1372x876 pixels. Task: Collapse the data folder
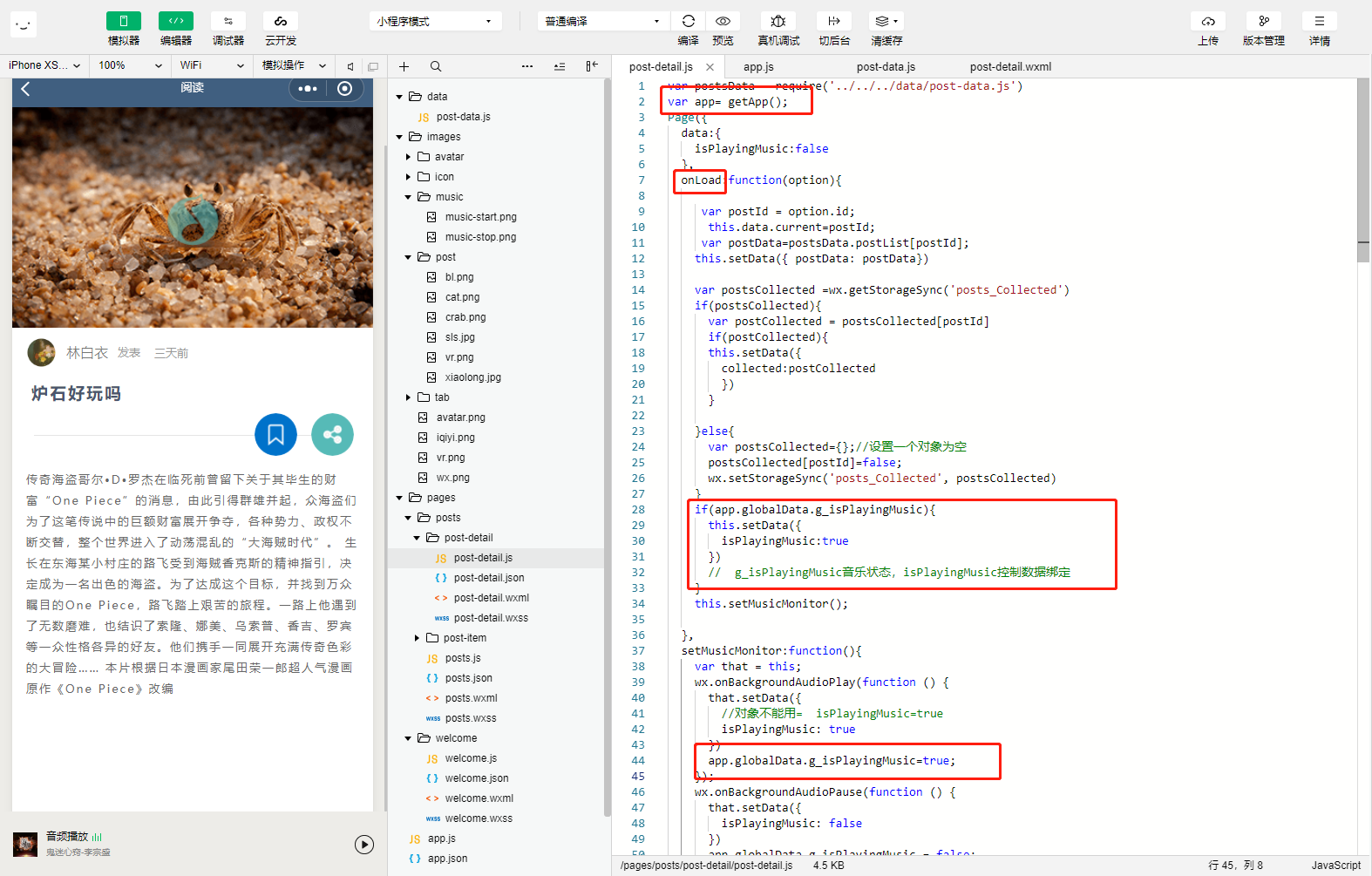399,97
